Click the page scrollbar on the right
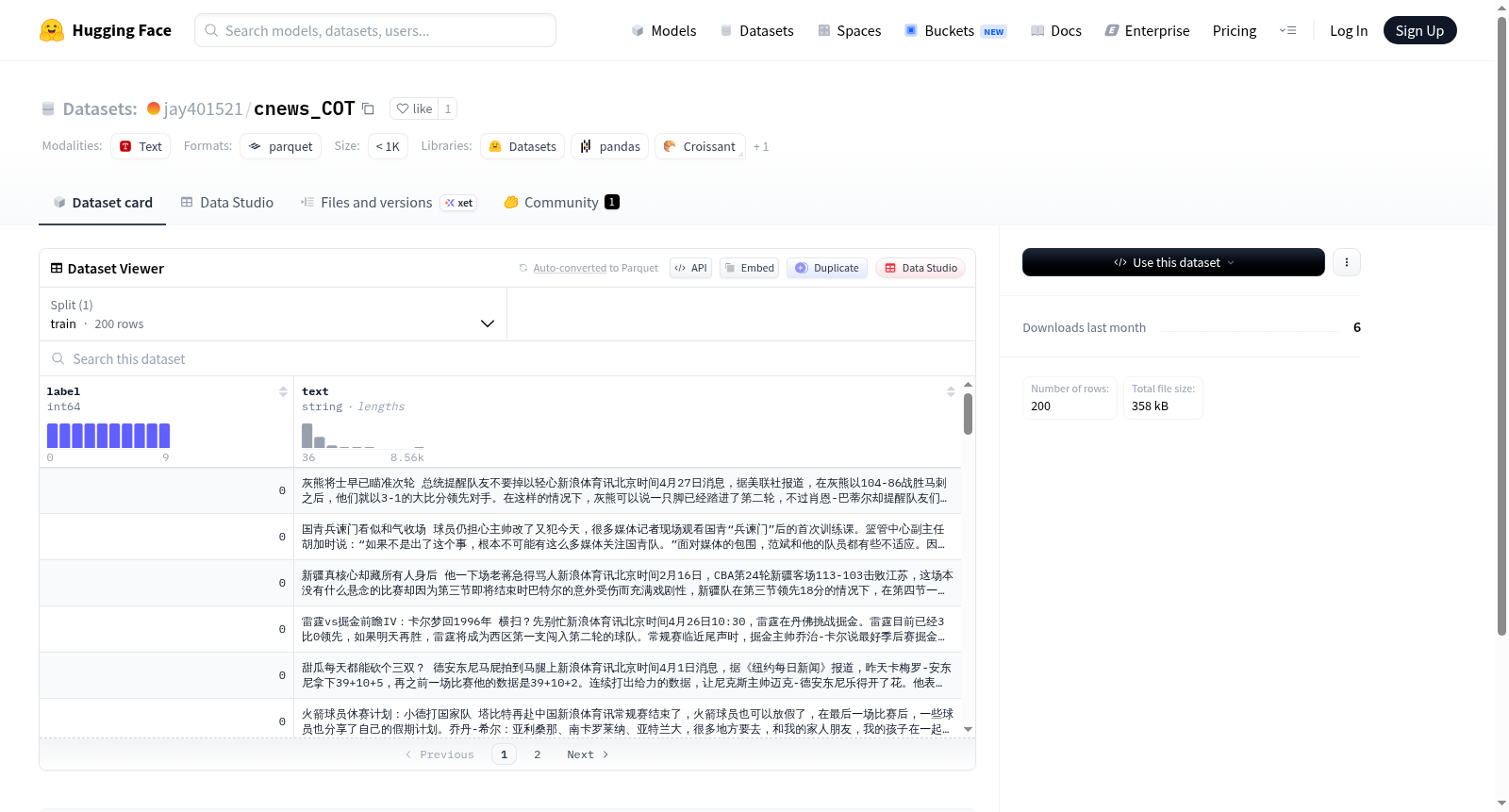The image size is (1509, 812). point(1501,325)
